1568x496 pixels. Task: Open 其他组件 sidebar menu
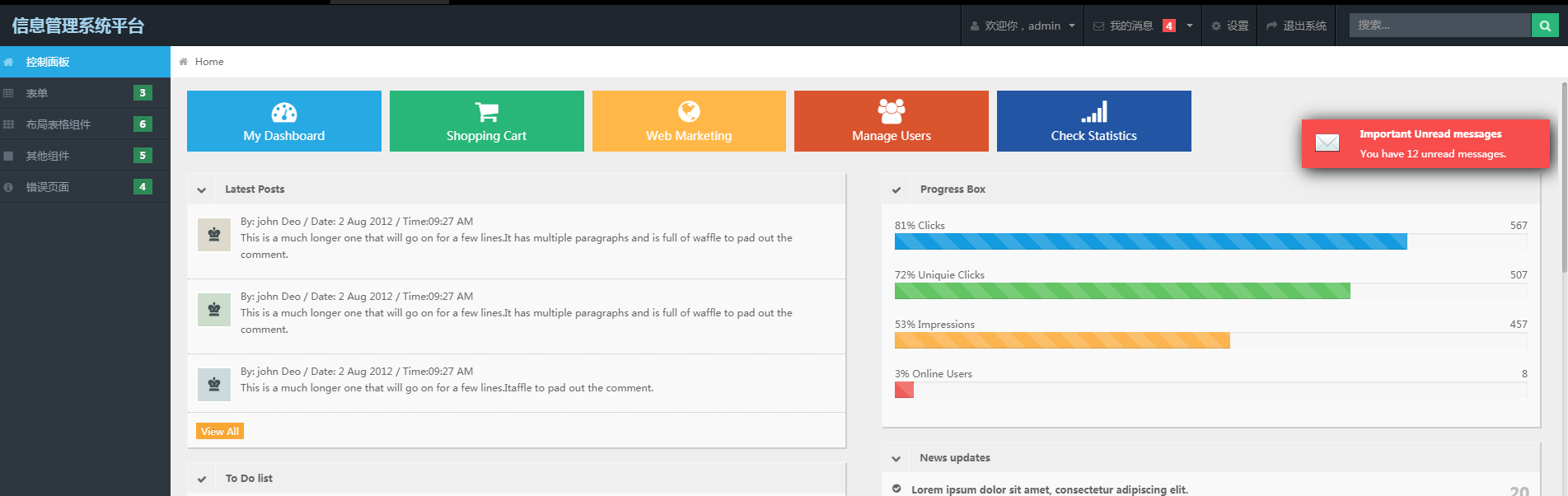pos(85,156)
